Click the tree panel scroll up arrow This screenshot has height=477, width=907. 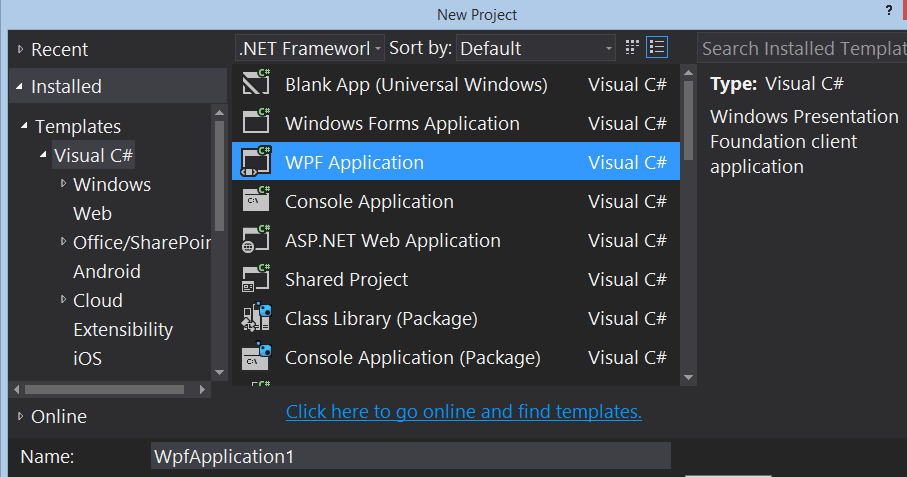point(219,112)
